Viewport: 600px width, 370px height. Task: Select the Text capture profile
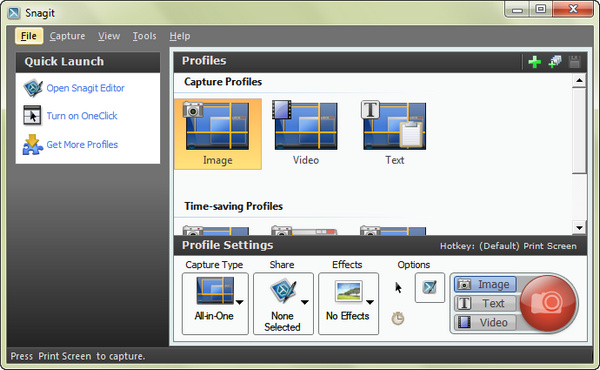pyautogui.click(x=394, y=134)
